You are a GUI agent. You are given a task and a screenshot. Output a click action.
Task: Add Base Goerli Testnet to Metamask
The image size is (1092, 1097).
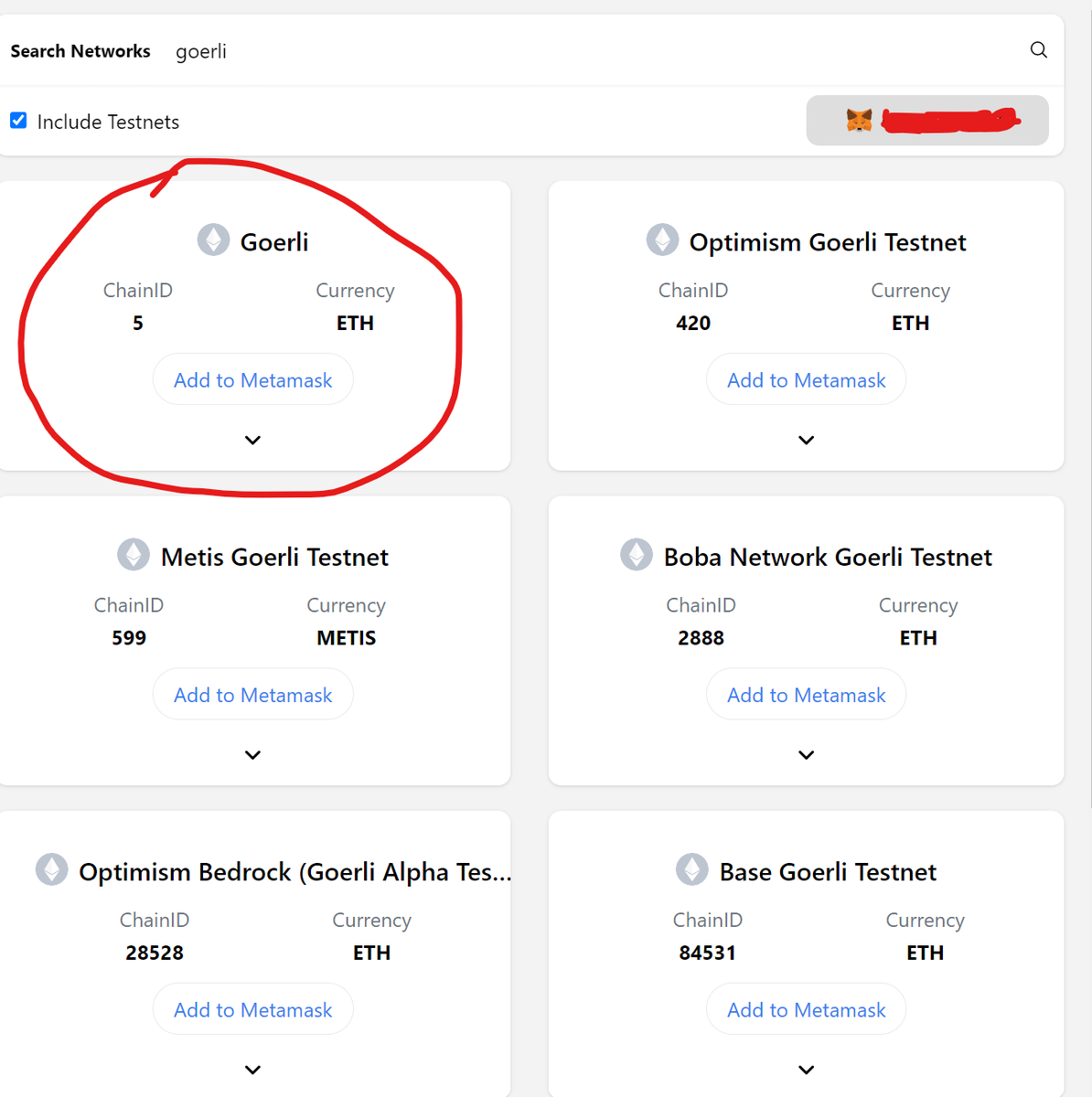click(x=807, y=1009)
